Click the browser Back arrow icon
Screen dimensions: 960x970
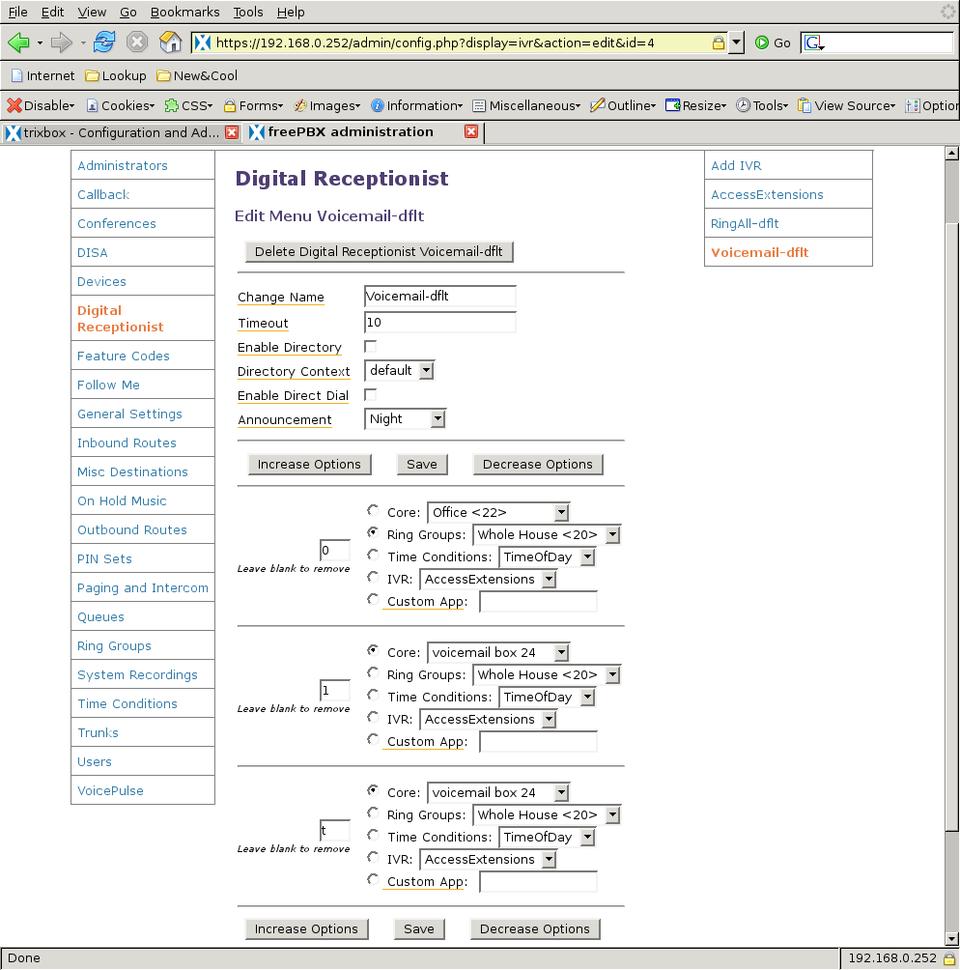click(x=19, y=43)
